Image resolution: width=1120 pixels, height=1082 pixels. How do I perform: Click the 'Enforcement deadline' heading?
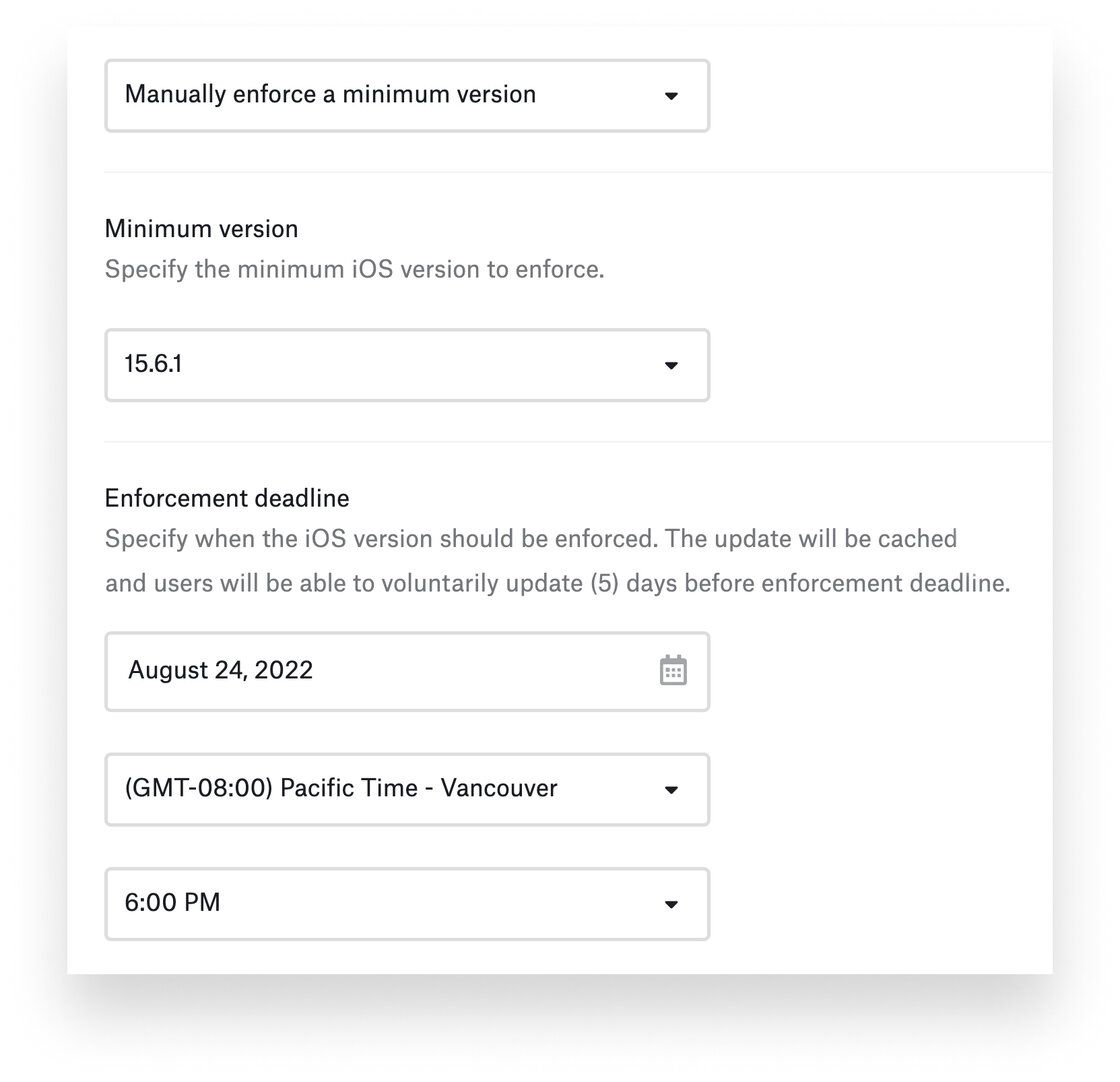(x=227, y=498)
